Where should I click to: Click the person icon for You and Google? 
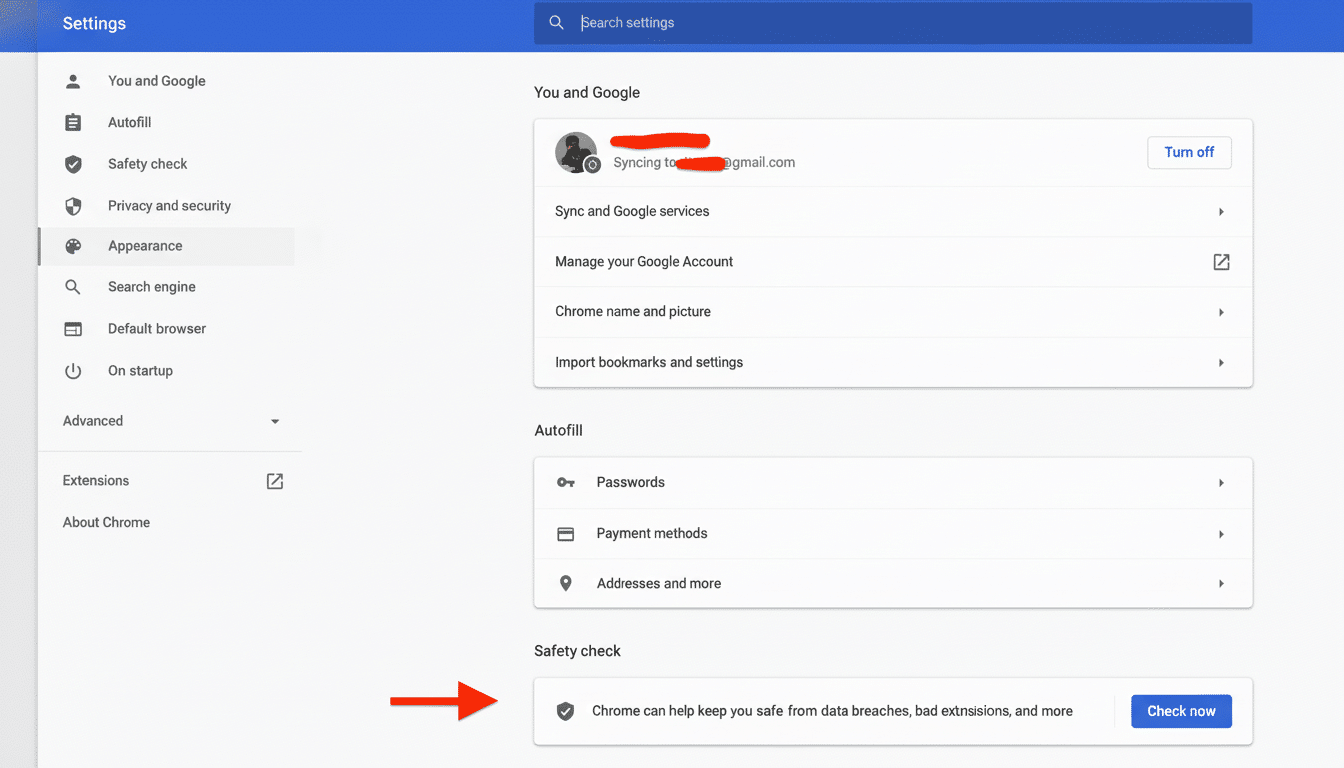[73, 80]
